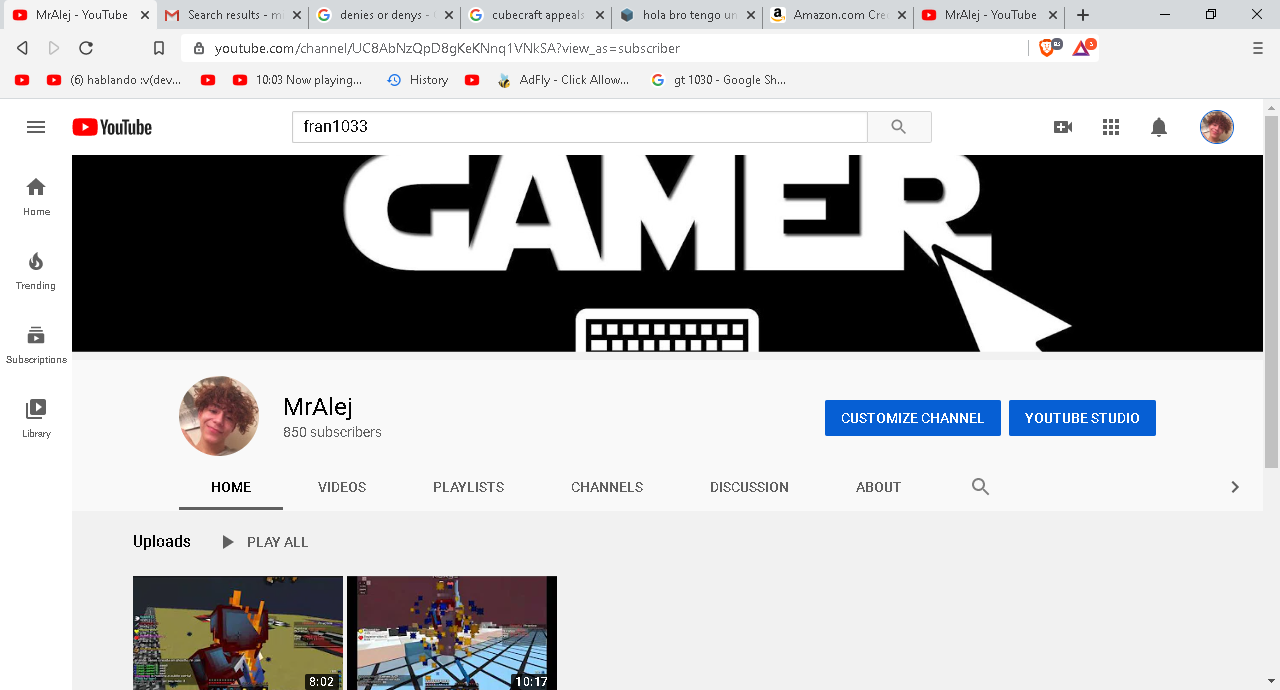Open the 8:02 upload thumbnail
This screenshot has height=690, width=1280.
[238, 633]
